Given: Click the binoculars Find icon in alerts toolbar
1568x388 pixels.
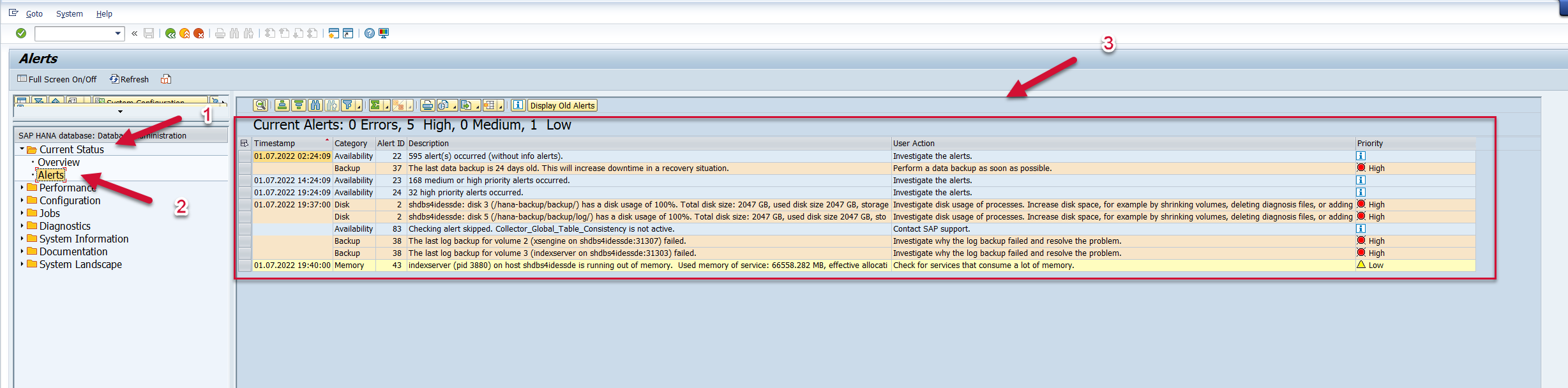Looking at the screenshot, I should pos(315,105).
